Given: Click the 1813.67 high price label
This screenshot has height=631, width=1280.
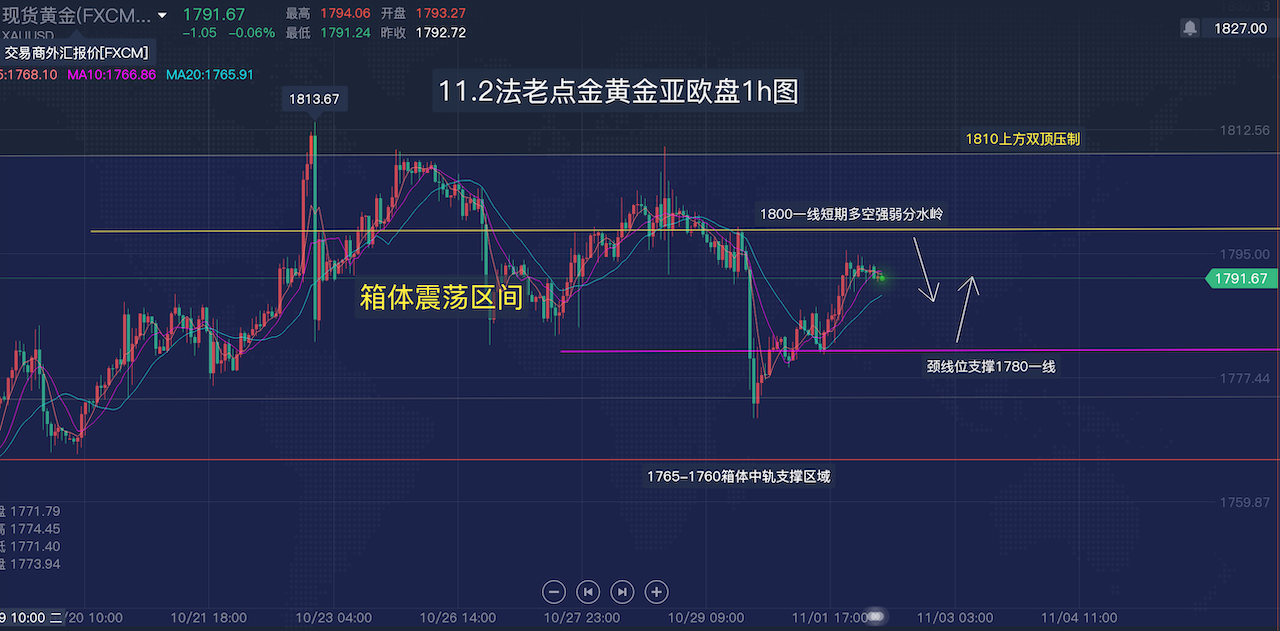Looking at the screenshot, I should (314, 99).
